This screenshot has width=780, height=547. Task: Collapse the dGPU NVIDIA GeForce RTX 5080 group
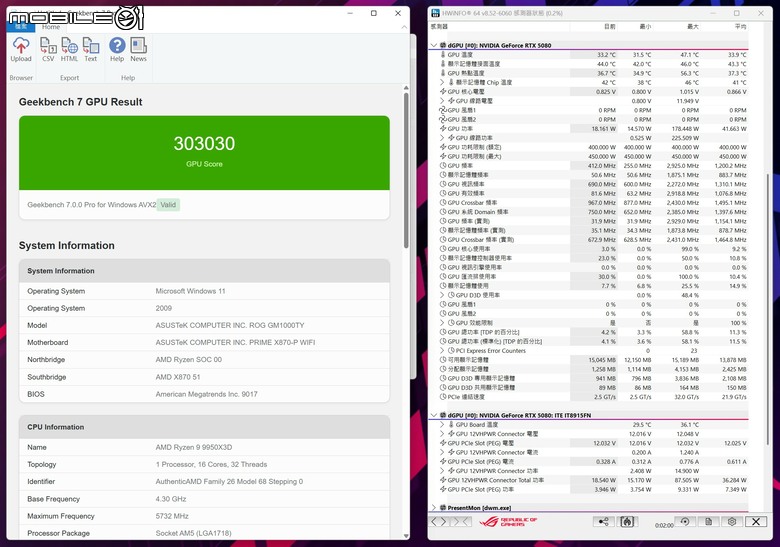[434, 45]
